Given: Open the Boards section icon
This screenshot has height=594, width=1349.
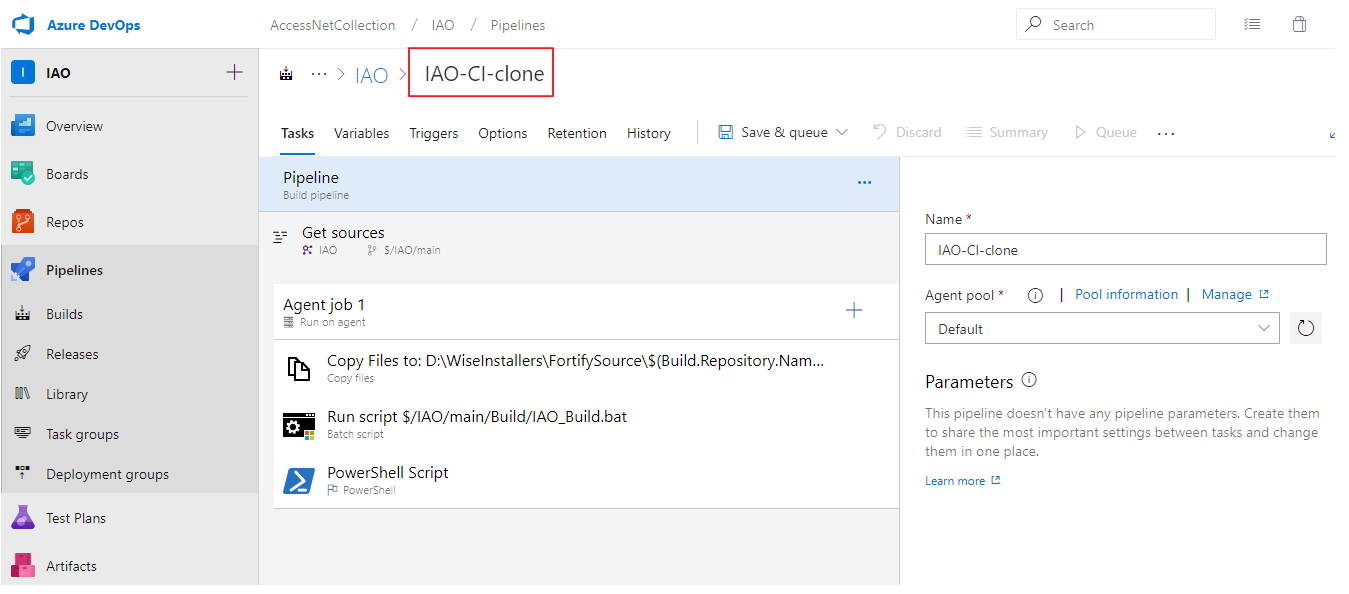Looking at the screenshot, I should pyautogui.click(x=23, y=174).
